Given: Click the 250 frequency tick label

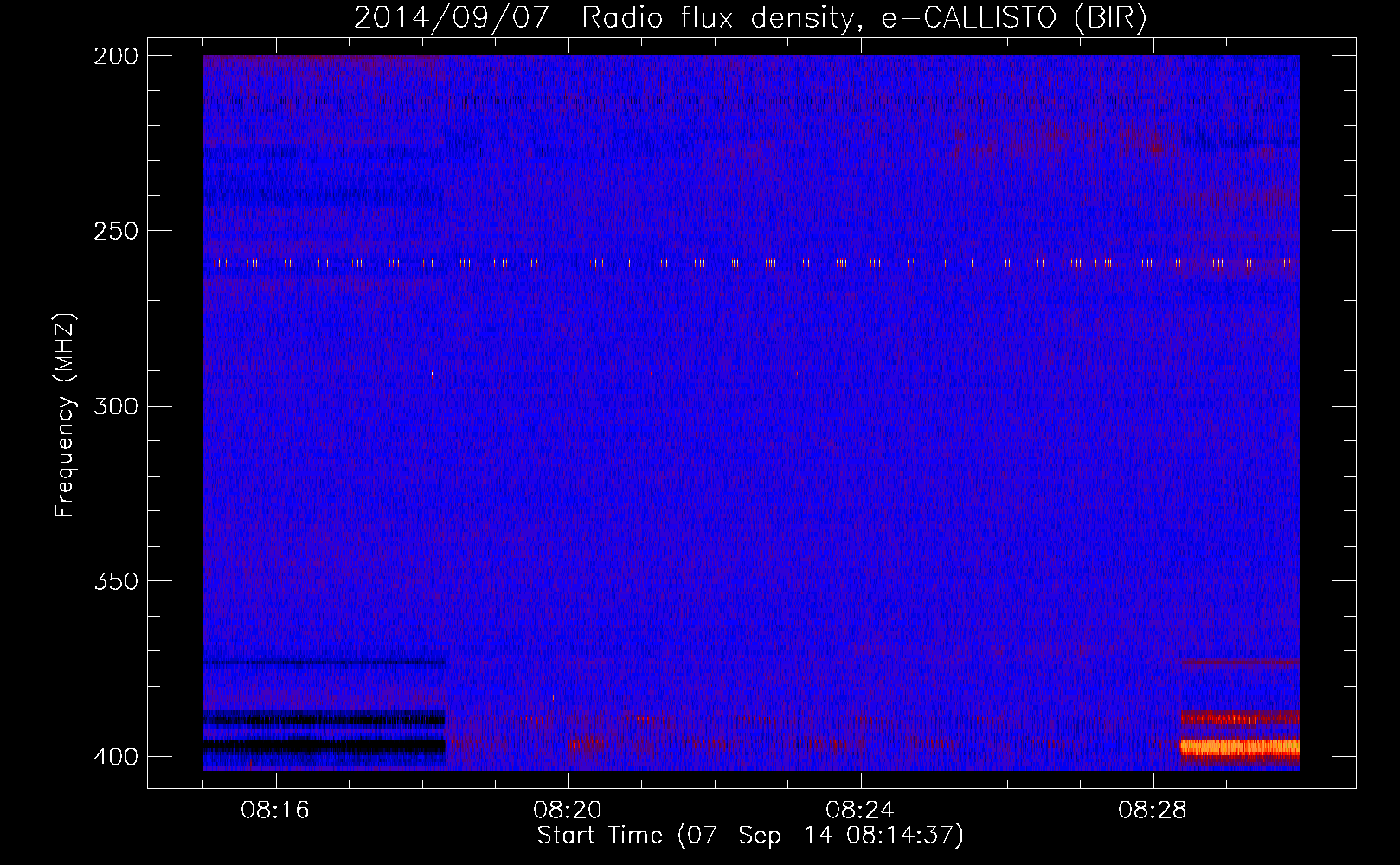Looking at the screenshot, I should [x=116, y=231].
